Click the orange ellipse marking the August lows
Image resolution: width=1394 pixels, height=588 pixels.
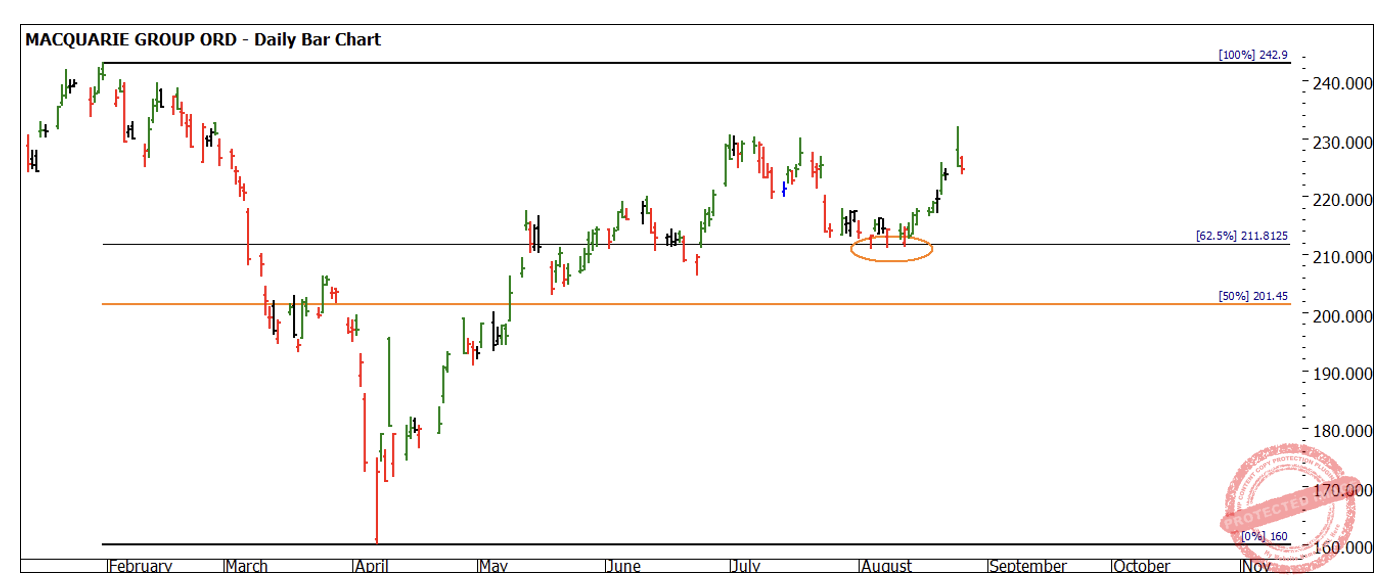(x=891, y=250)
